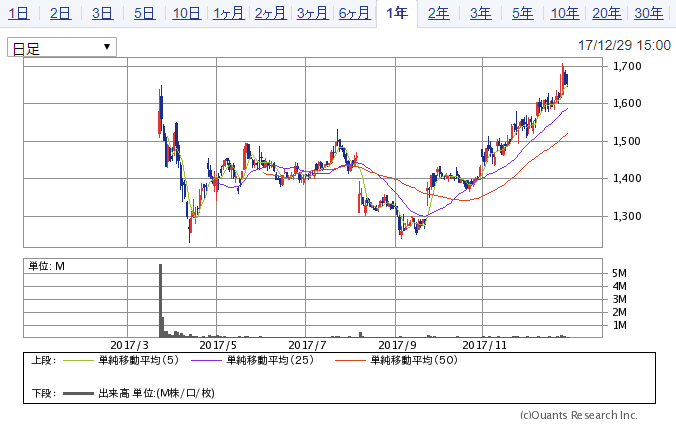676x427 pixels.
Task: Click the 4M volume axis label
Action: click(x=620, y=286)
